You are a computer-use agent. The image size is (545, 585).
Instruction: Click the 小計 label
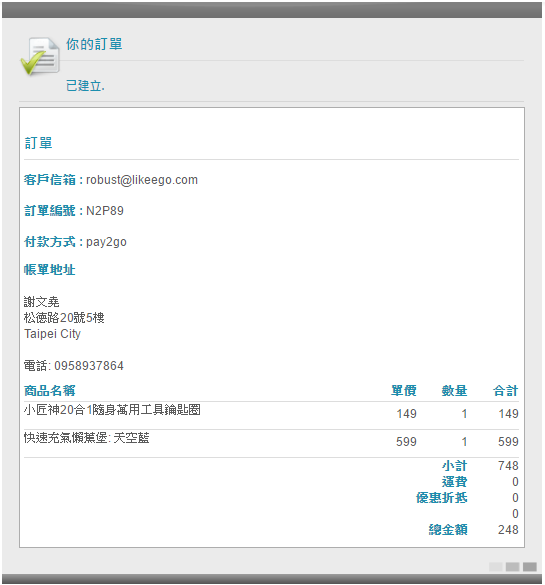click(454, 466)
